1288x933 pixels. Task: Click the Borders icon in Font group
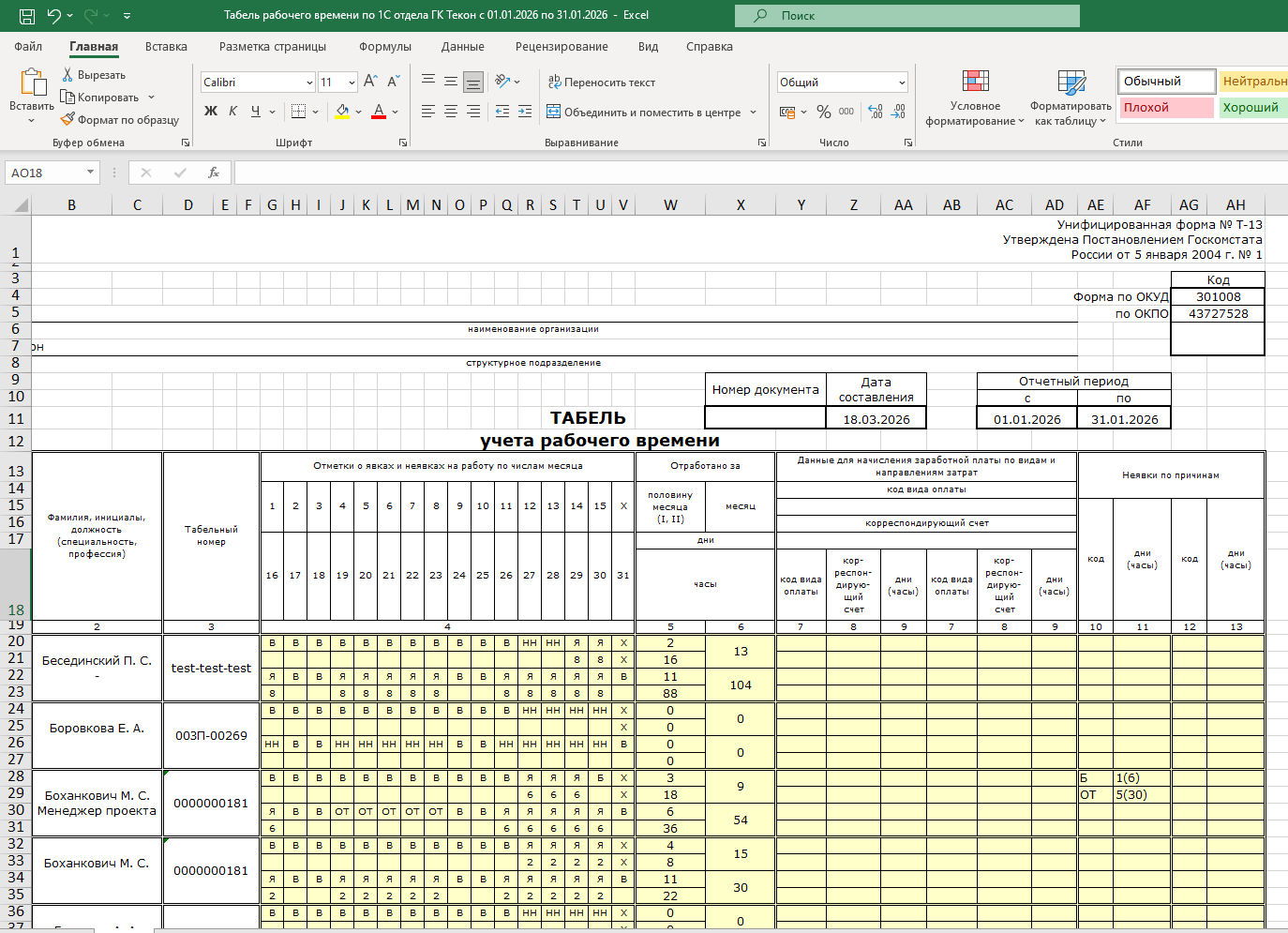tap(299, 112)
